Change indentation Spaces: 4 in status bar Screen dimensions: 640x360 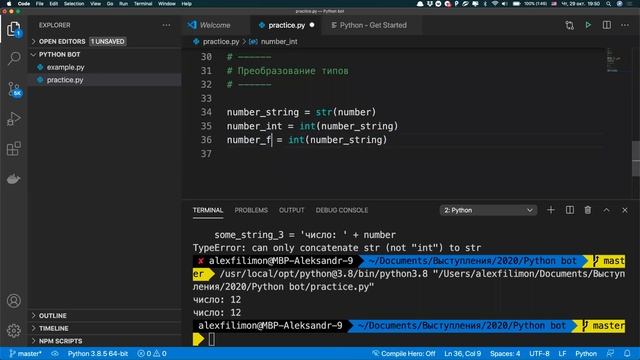pyautogui.click(x=505, y=353)
